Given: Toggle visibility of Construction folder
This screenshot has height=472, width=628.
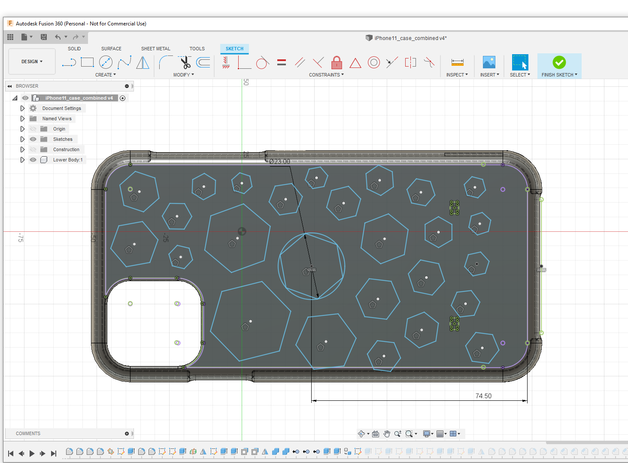Looking at the screenshot, I should click(x=33, y=149).
